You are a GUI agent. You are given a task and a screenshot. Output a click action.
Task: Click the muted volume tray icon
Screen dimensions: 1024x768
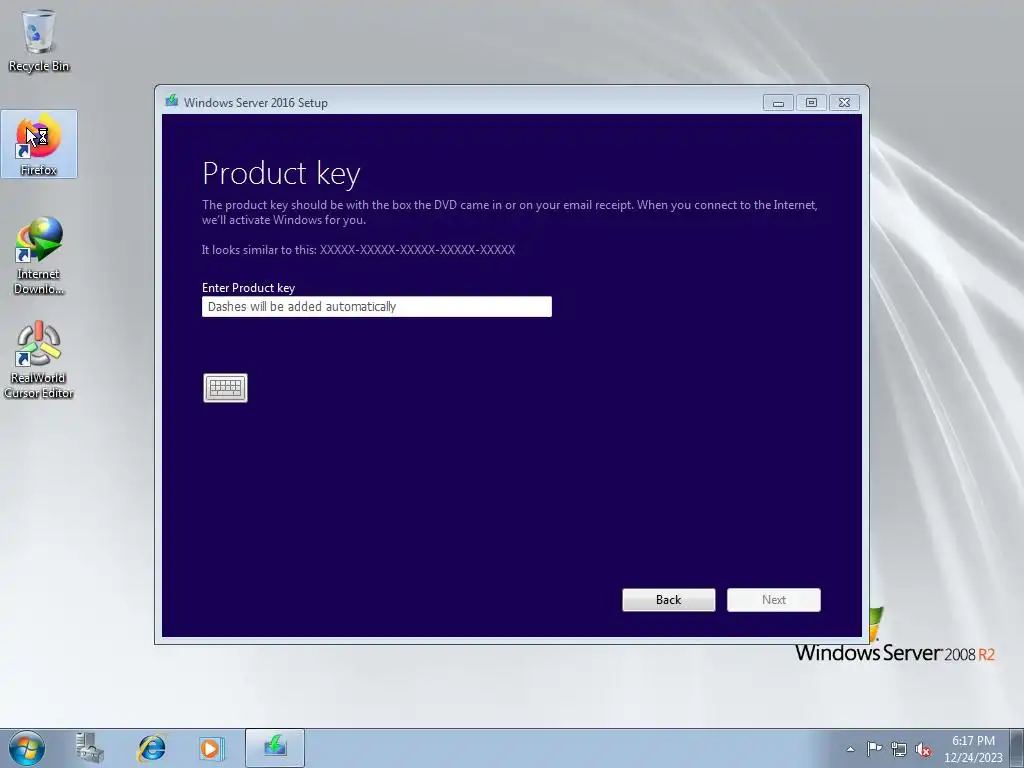(923, 749)
